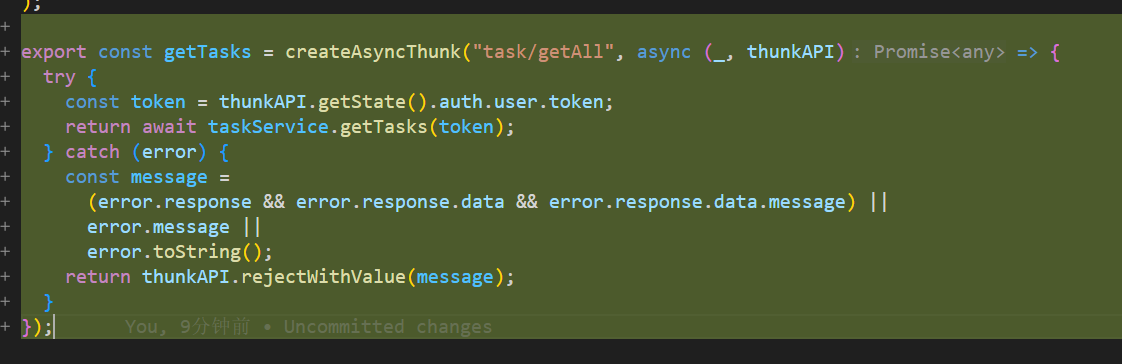Click the try keyword
This screenshot has height=364, width=1122.
[59, 77]
